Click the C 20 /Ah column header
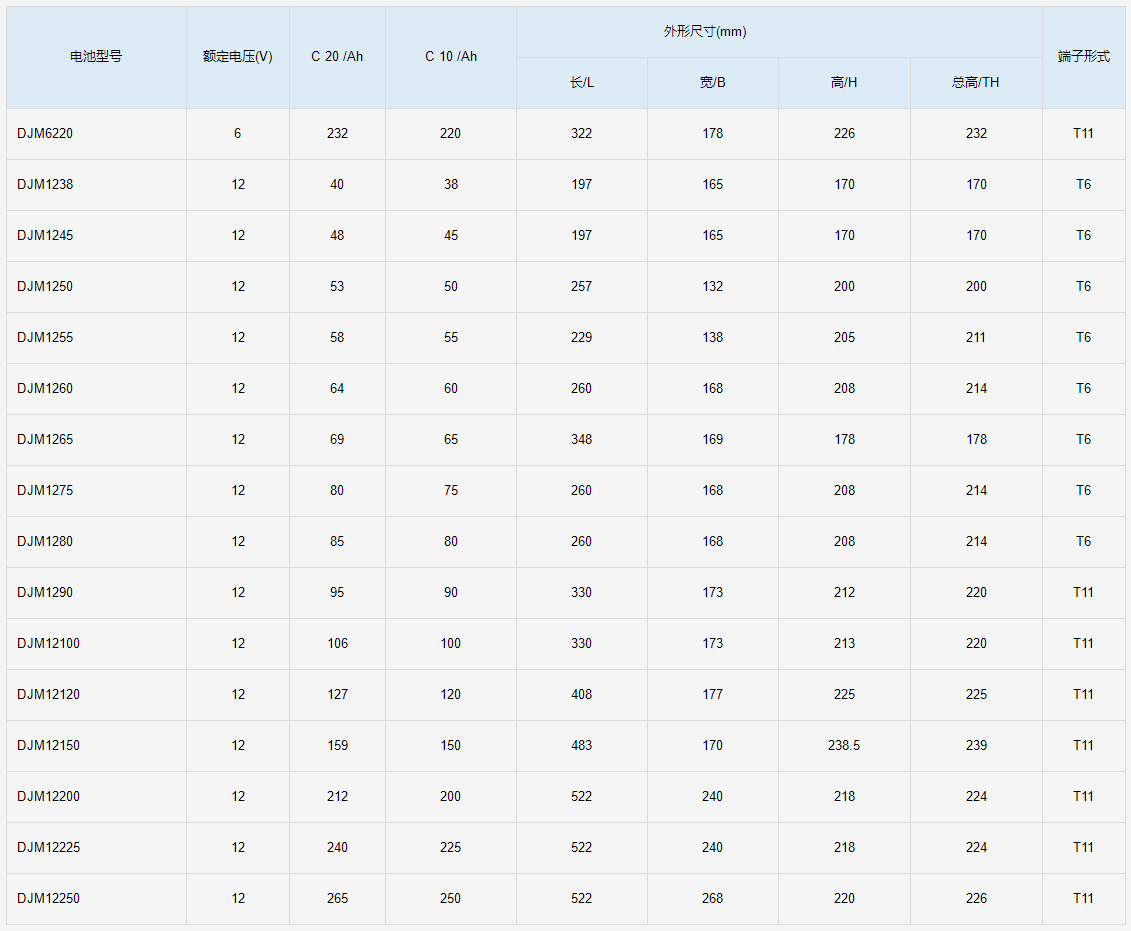The height and width of the screenshot is (931, 1131). (338, 57)
